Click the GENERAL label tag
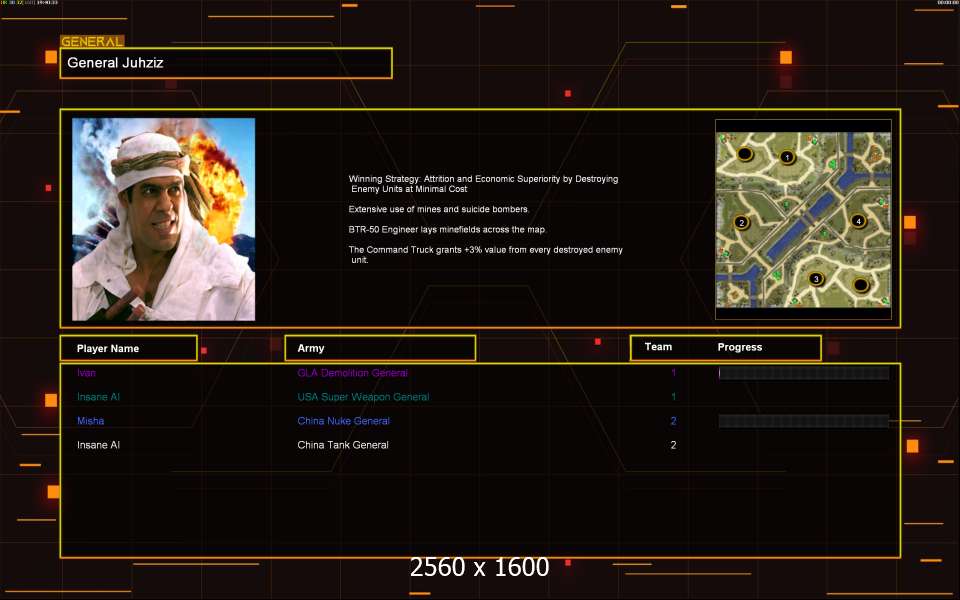 [92, 42]
